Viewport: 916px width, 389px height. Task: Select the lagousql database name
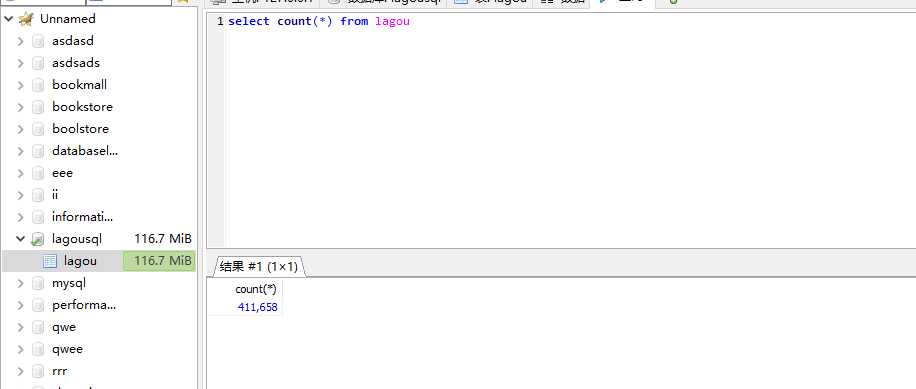pos(77,239)
